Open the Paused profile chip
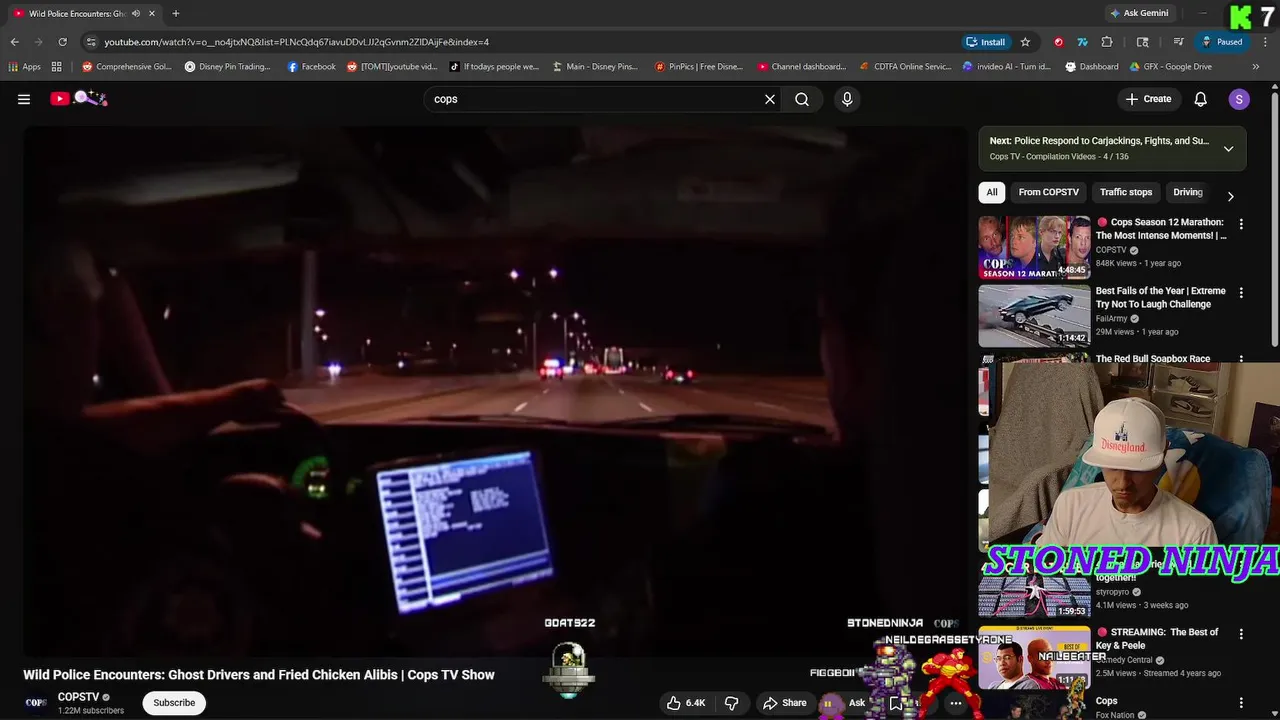This screenshot has height=720, width=1280. (x=1222, y=42)
